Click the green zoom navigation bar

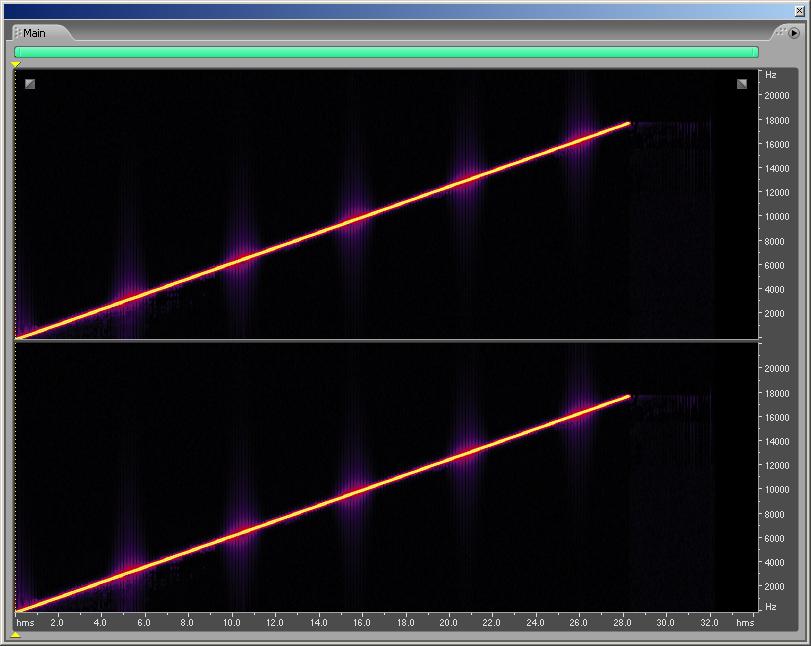[386, 52]
